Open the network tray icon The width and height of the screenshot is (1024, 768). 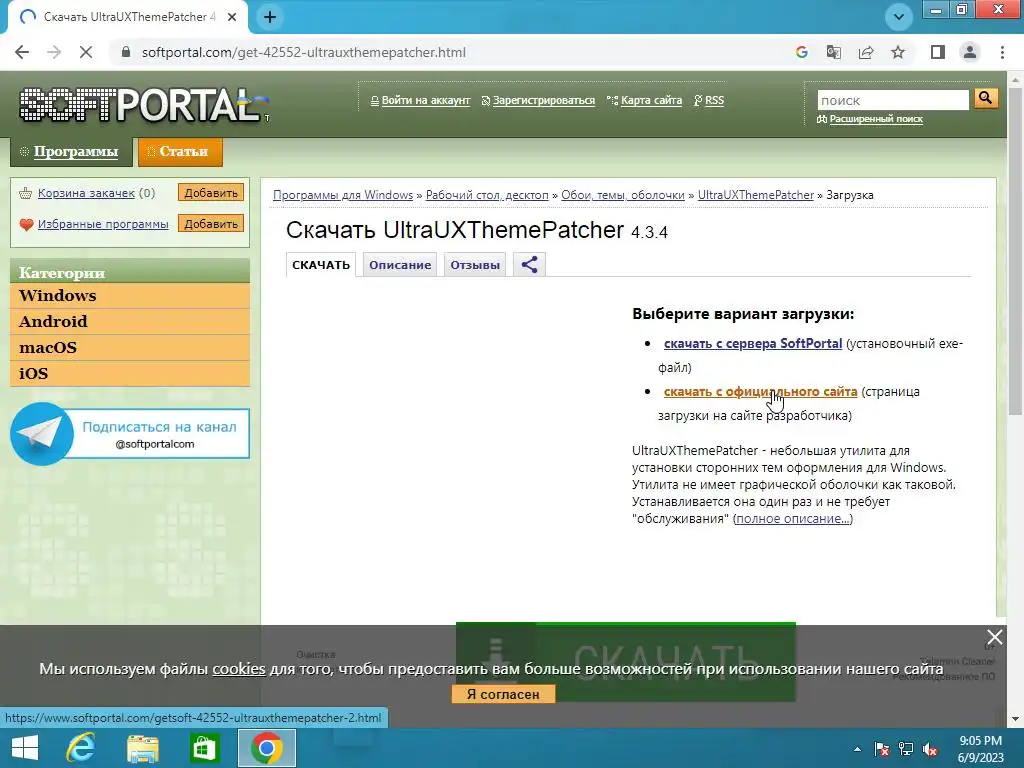click(x=906, y=749)
